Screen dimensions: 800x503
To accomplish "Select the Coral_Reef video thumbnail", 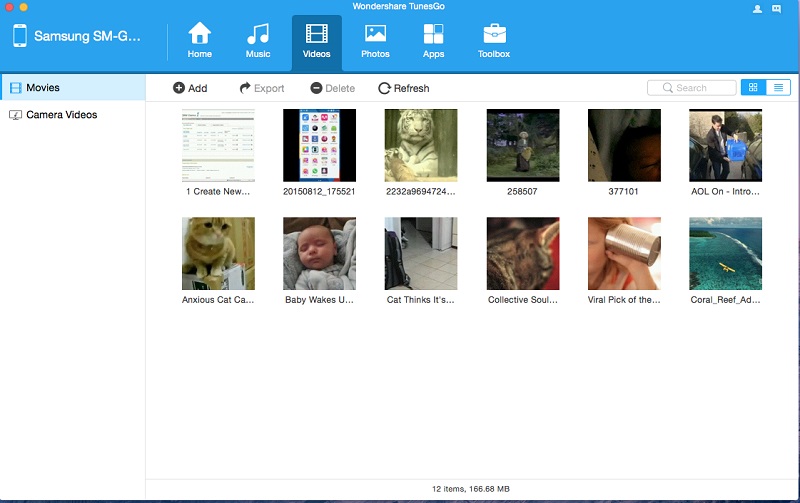I will tap(725, 254).
